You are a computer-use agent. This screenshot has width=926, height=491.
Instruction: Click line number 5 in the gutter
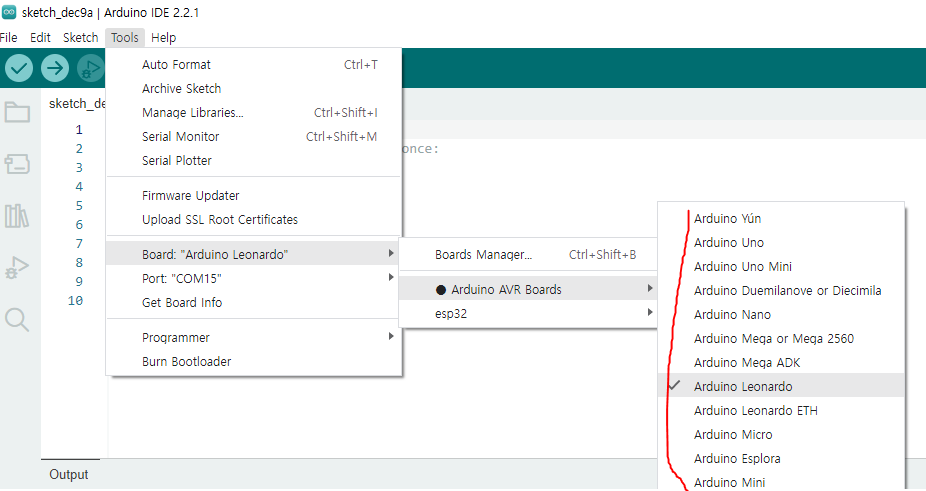(79, 206)
